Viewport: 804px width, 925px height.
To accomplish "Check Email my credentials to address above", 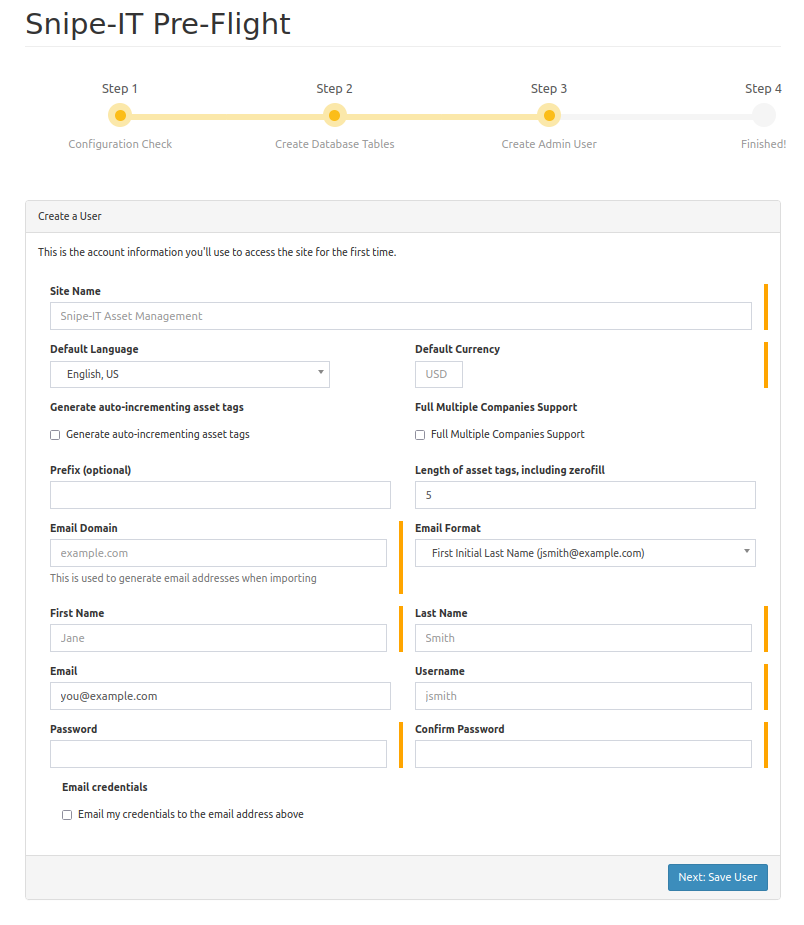I will [x=67, y=815].
